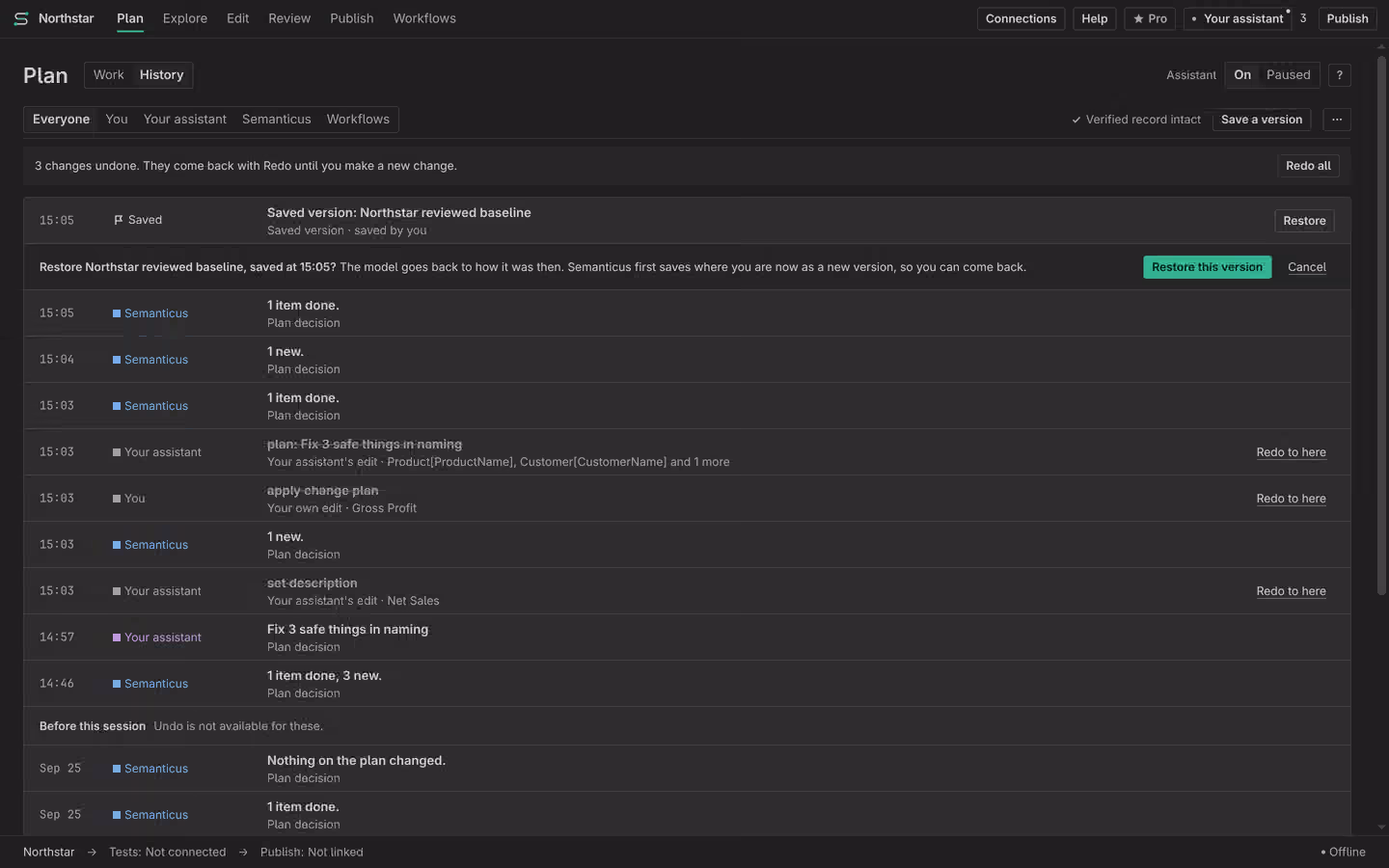The height and width of the screenshot is (868, 1389).
Task: Select the Workflows history filter
Action: (x=358, y=120)
